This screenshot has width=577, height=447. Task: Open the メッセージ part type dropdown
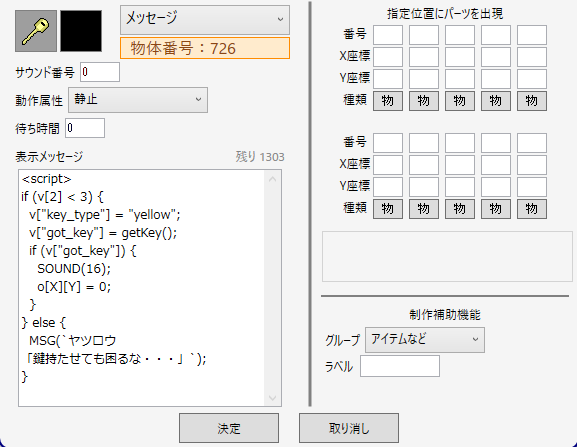point(205,20)
